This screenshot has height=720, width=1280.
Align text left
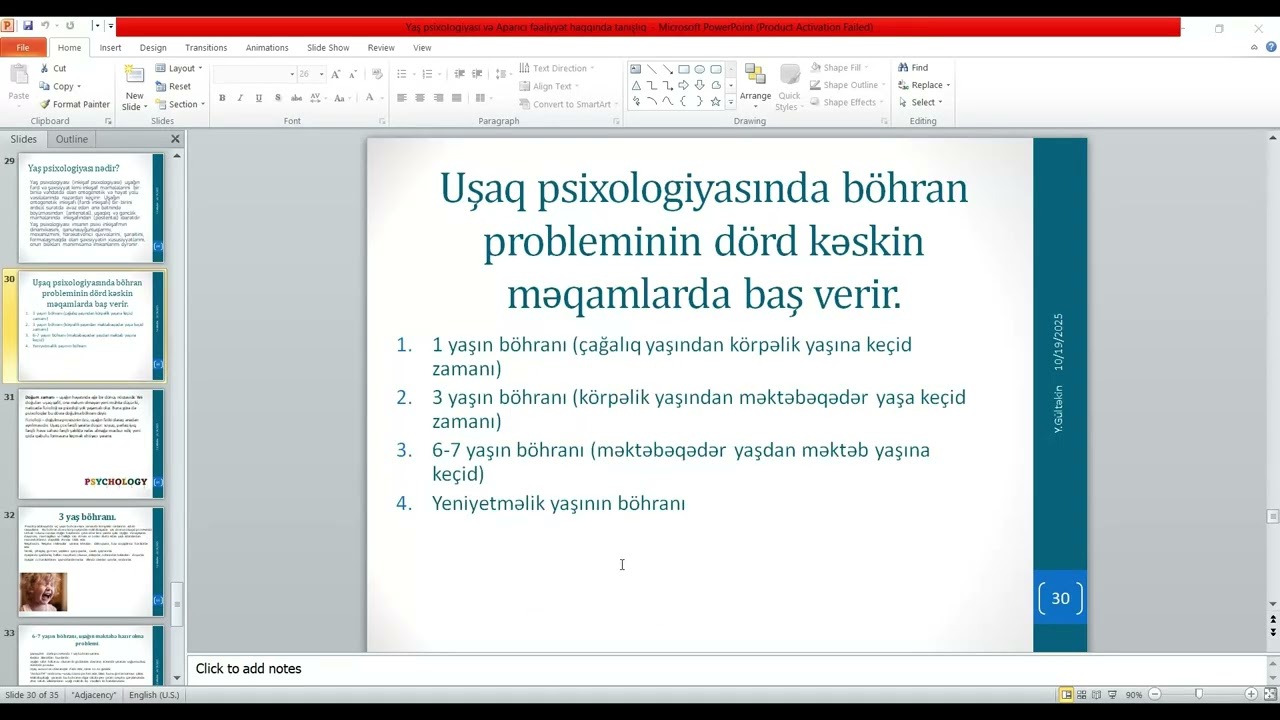point(401,98)
